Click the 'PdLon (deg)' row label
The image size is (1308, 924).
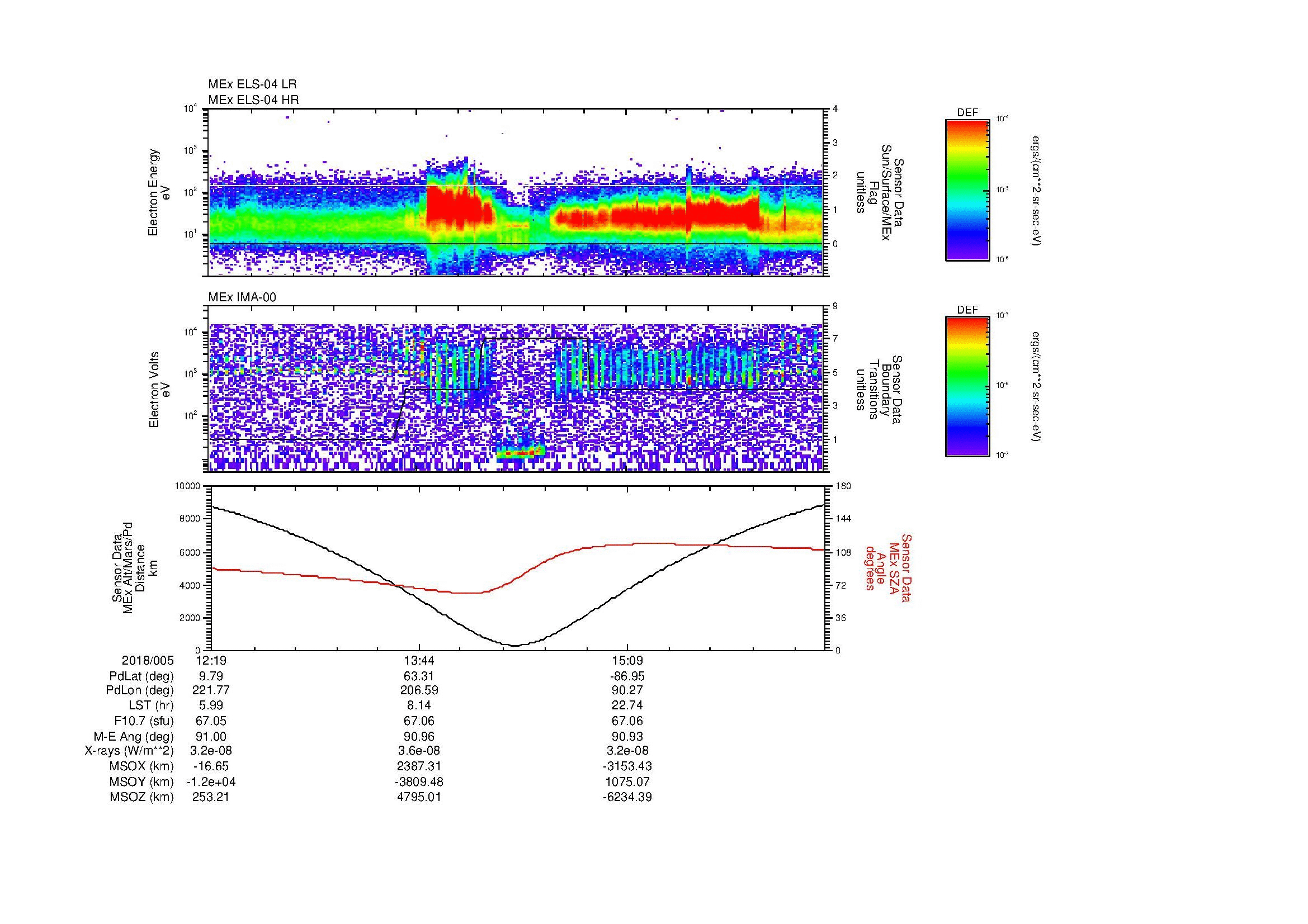click(x=141, y=690)
